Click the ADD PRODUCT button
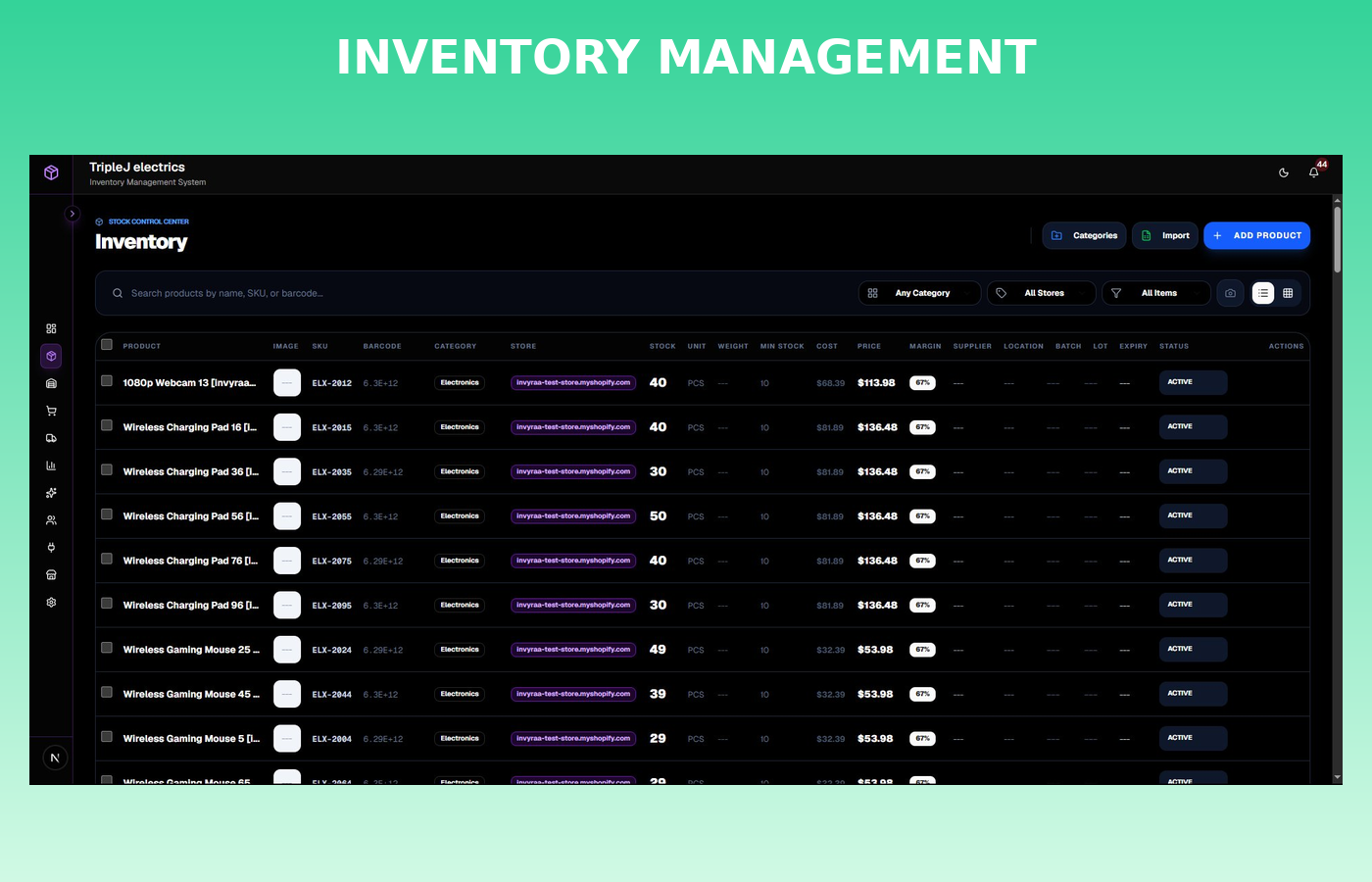 1256,235
